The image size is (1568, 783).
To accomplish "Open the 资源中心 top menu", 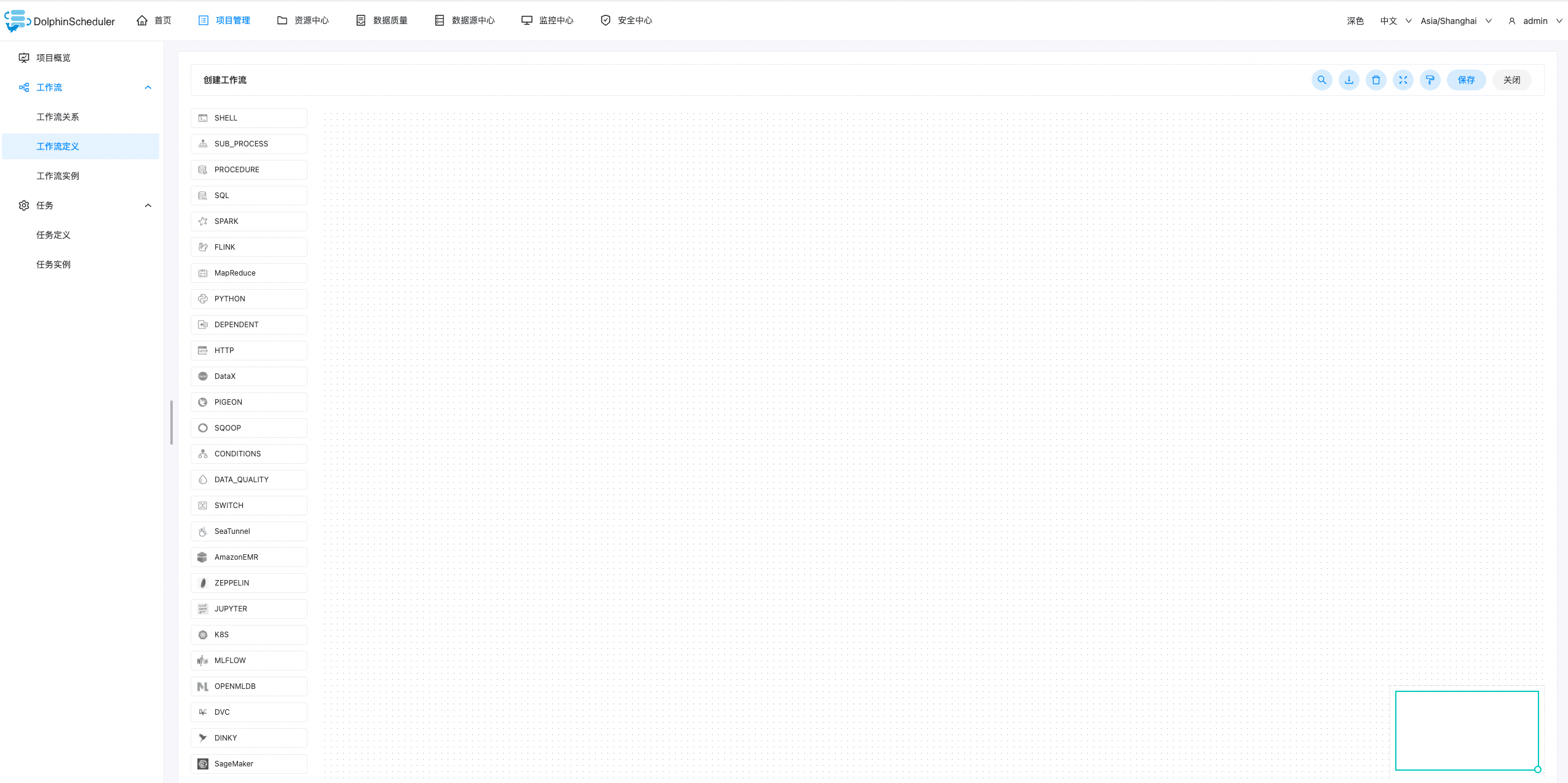I will 303,20.
